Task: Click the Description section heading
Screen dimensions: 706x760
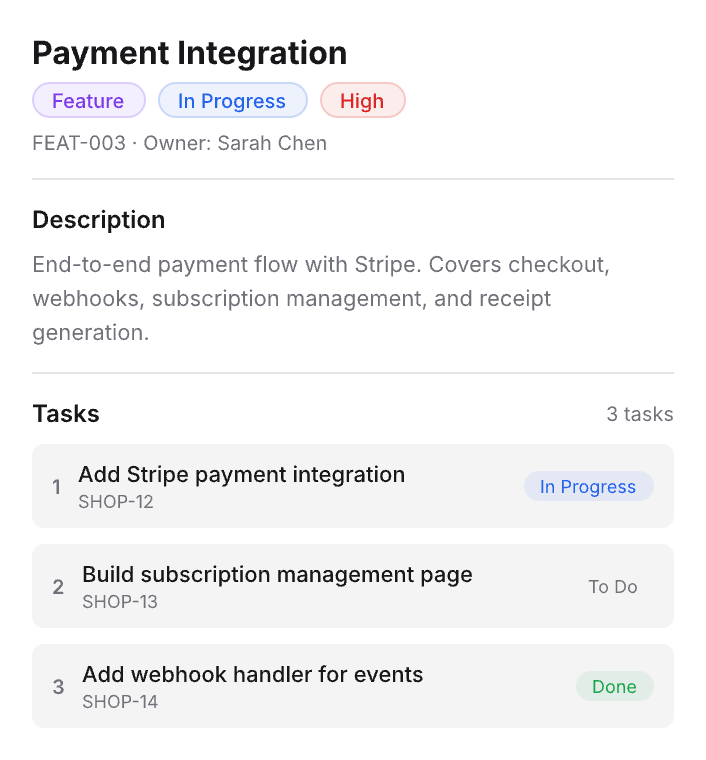Action: pos(99,220)
